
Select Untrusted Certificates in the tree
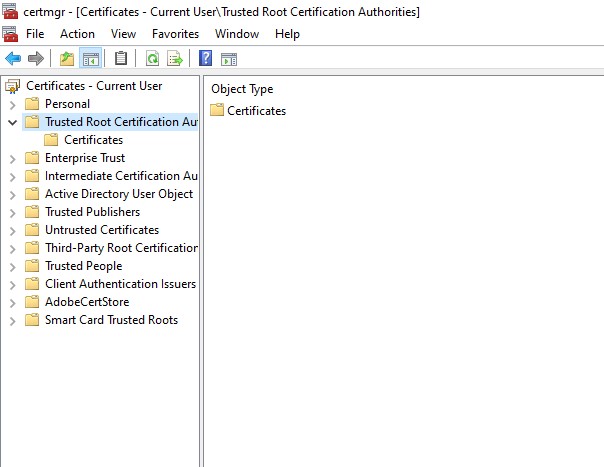tap(101, 230)
